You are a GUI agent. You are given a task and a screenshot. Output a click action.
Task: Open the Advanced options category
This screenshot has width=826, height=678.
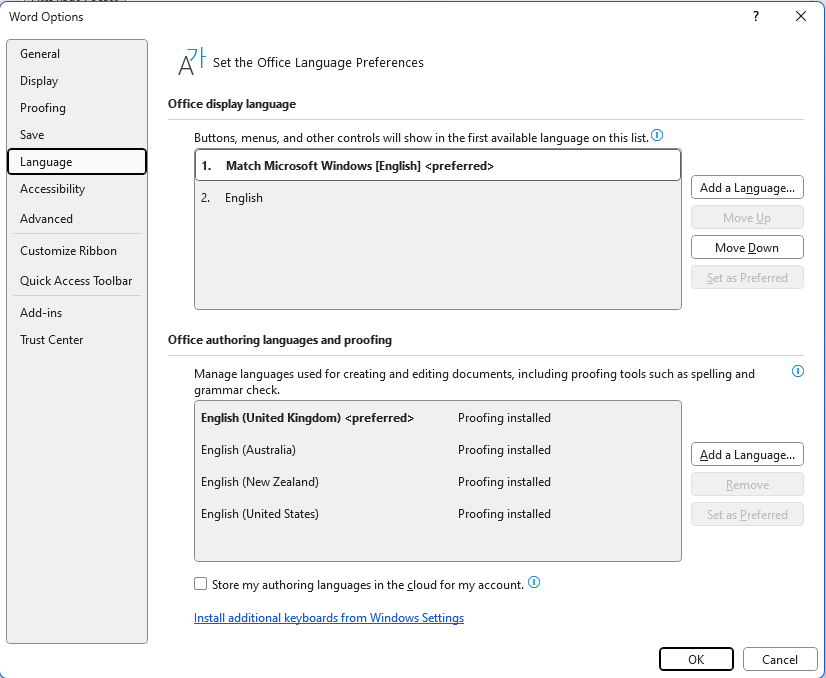point(77,219)
